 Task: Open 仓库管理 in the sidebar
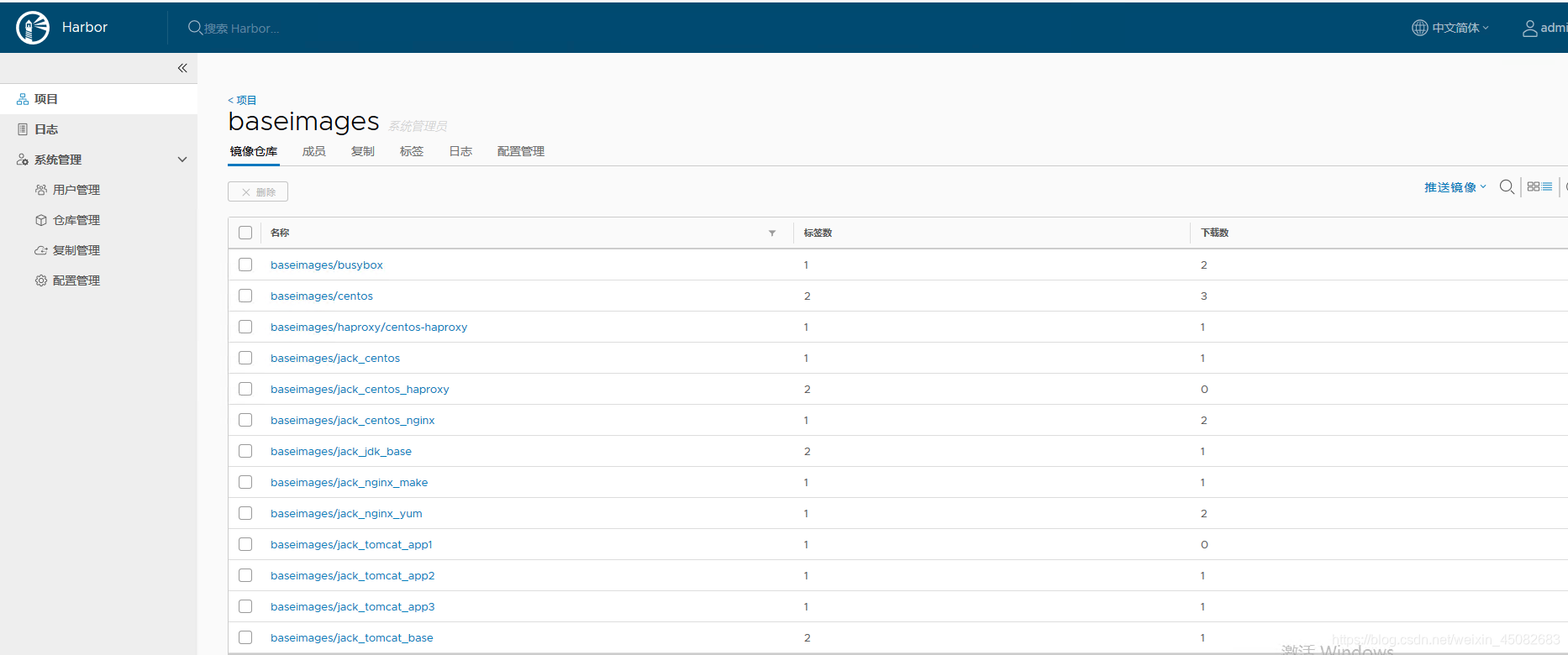(x=76, y=220)
